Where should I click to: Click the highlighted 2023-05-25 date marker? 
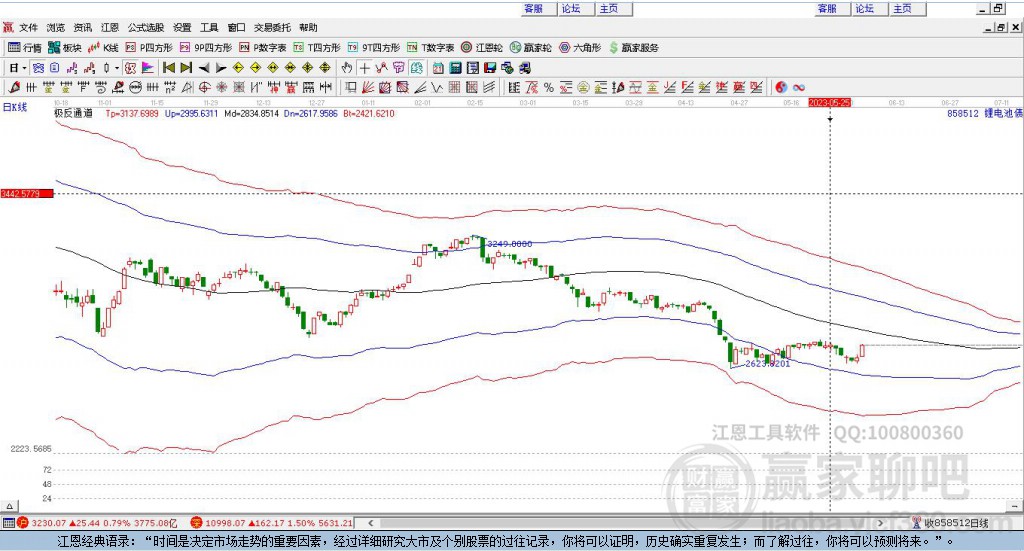[x=829, y=102]
